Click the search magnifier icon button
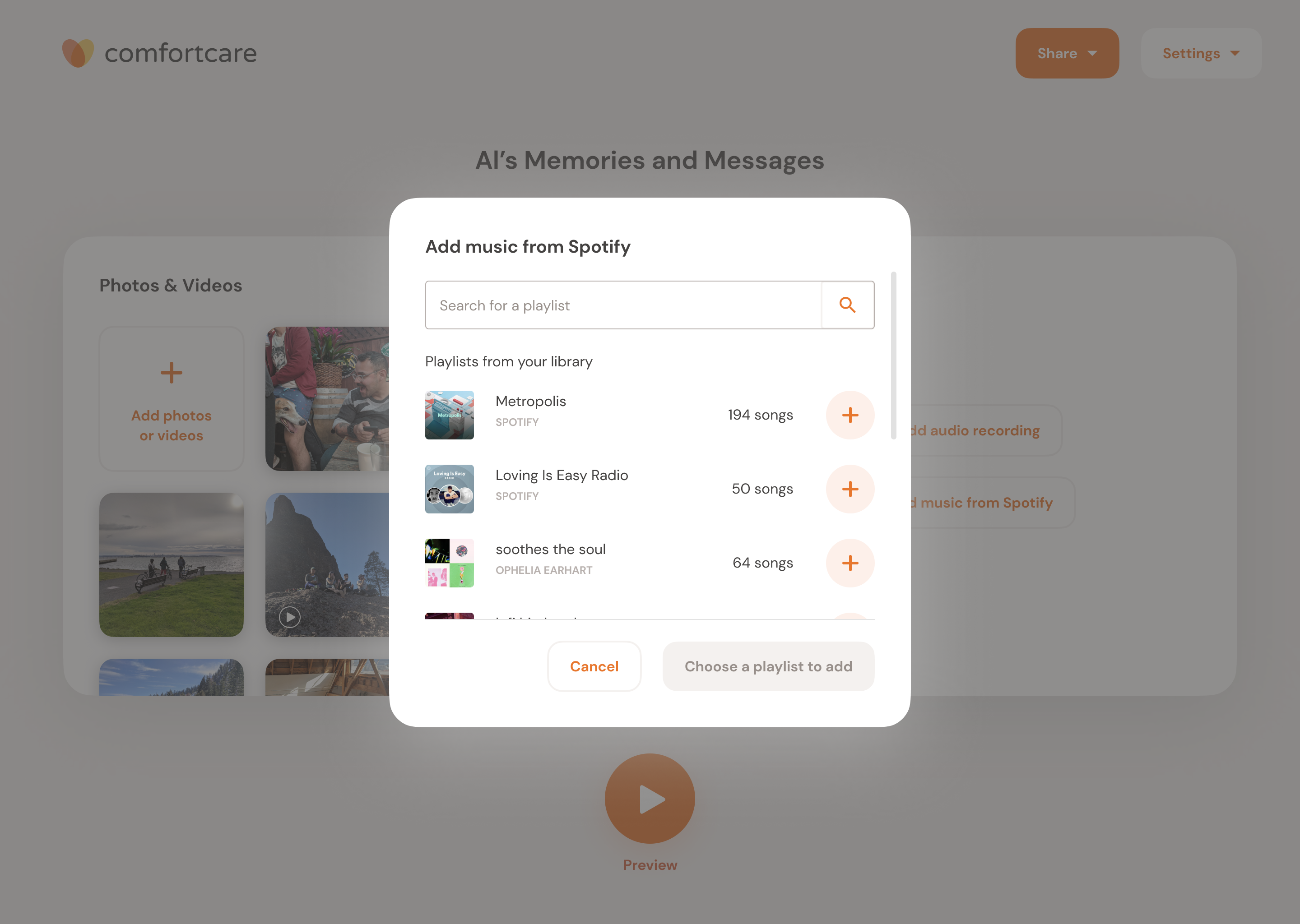 pyautogui.click(x=848, y=305)
